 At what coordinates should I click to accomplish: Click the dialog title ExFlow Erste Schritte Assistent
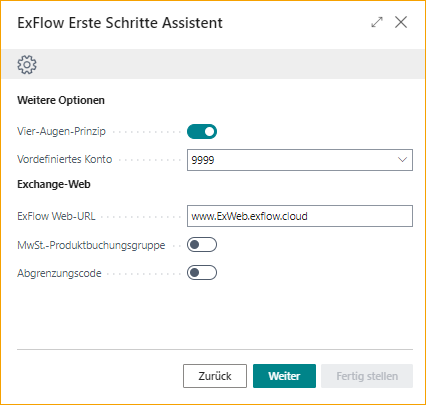[120, 23]
